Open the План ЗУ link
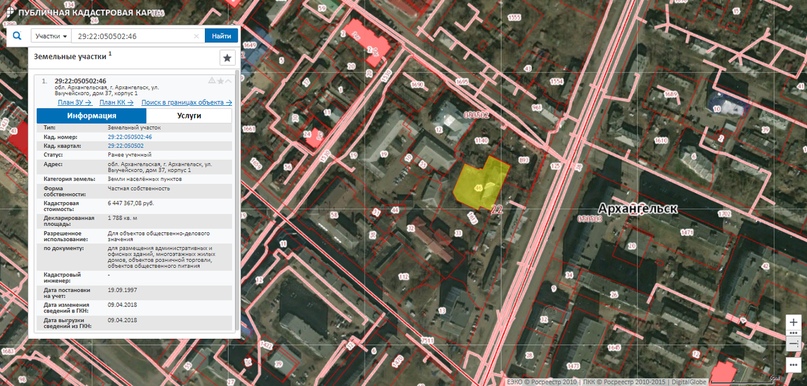This screenshot has height=386, width=807. point(75,102)
